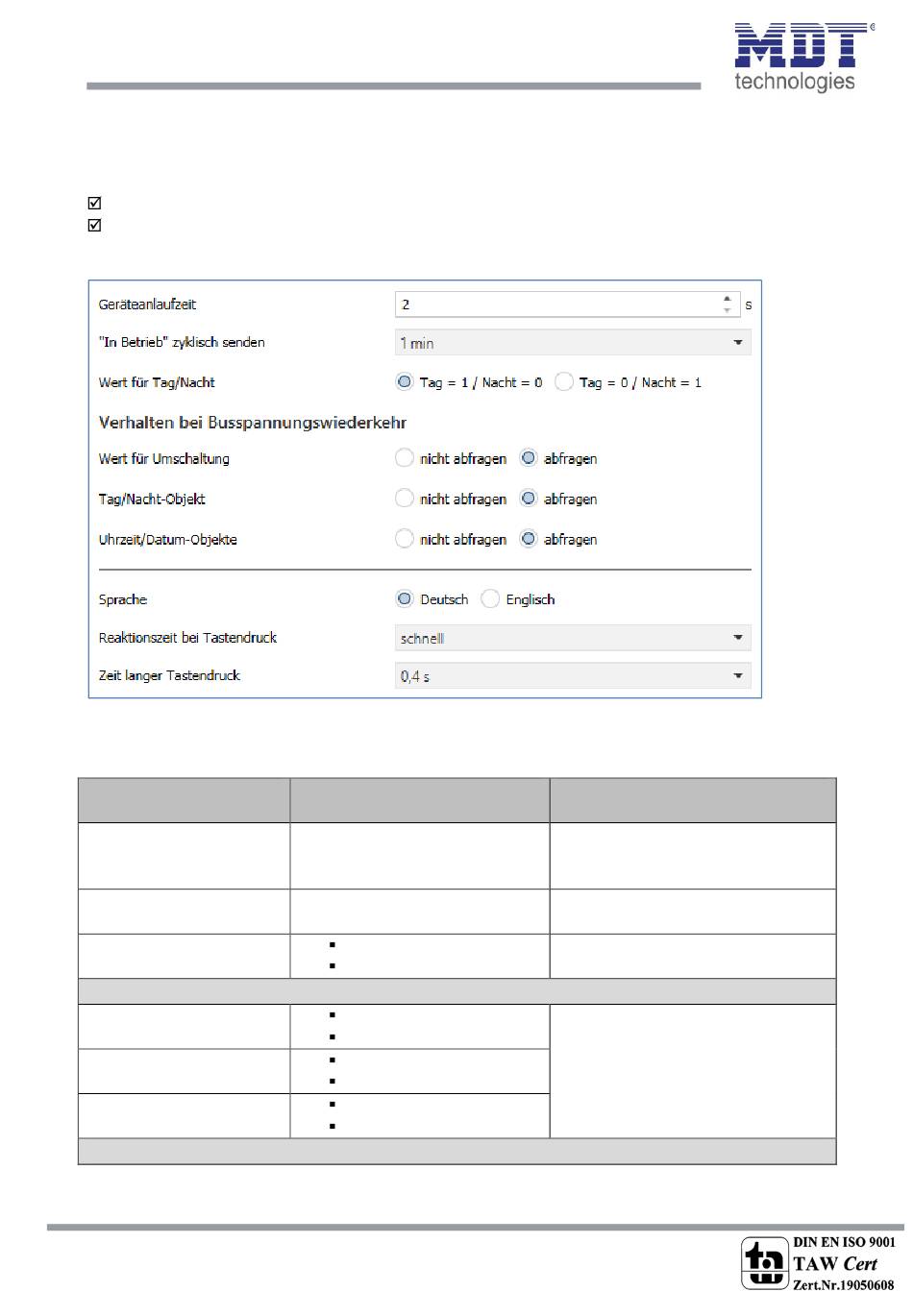913x1316 pixels.
Task: Click the "Verhalten bei Busspannungswiederkehr" heading
Action: [253, 423]
